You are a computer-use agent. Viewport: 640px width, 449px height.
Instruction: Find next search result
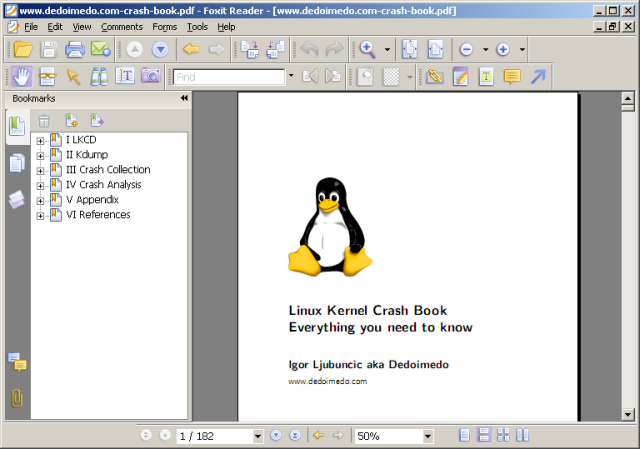pyautogui.click(x=333, y=76)
